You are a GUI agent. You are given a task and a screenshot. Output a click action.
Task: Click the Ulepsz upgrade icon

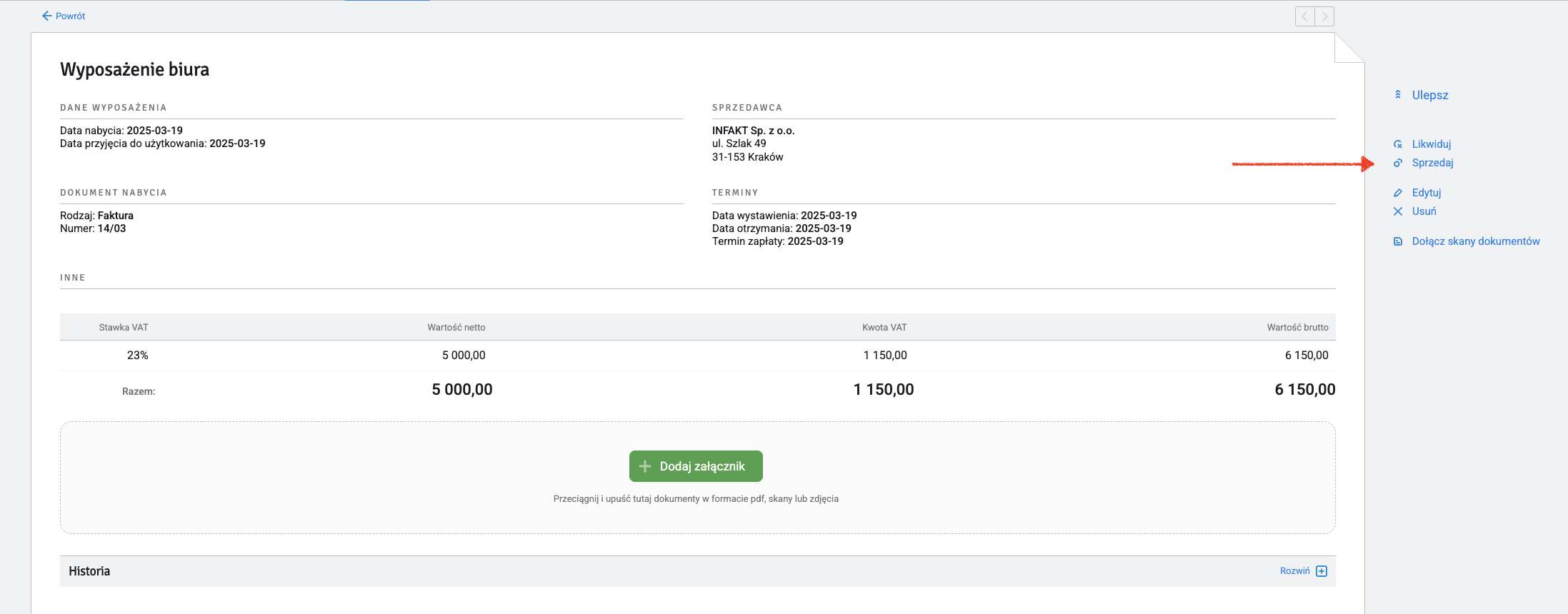[x=1398, y=95]
